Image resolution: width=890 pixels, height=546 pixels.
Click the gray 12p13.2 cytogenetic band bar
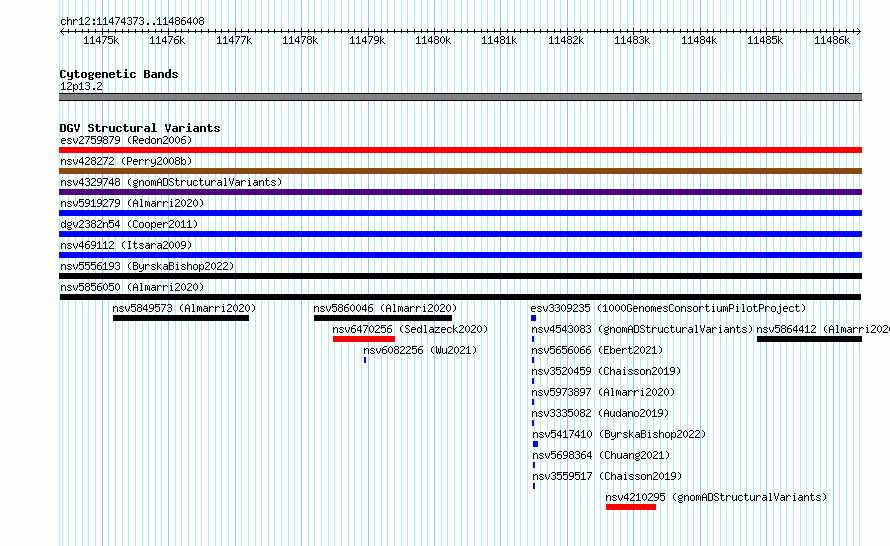460,97
